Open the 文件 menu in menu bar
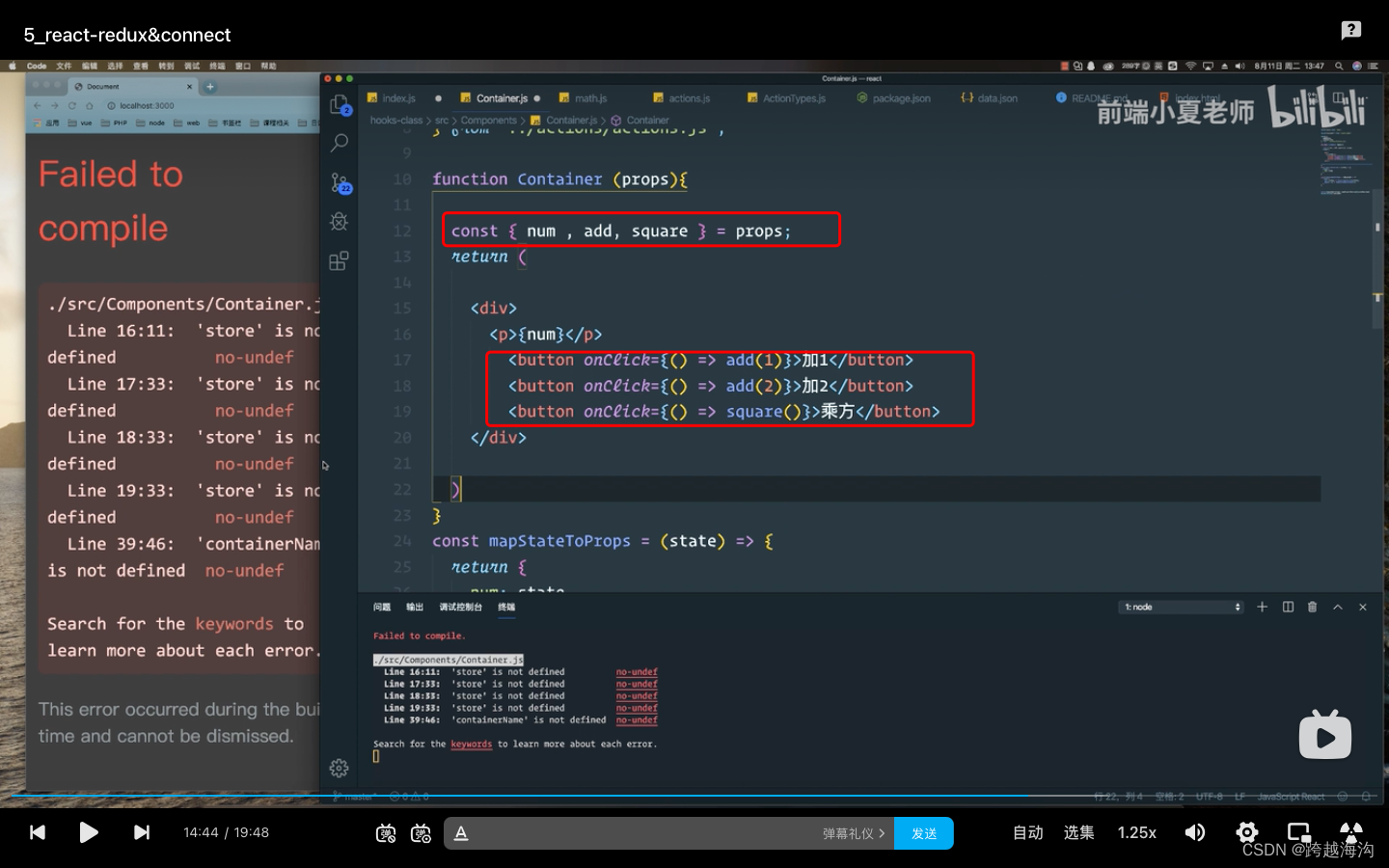Image resolution: width=1389 pixels, height=868 pixels. 64,67
